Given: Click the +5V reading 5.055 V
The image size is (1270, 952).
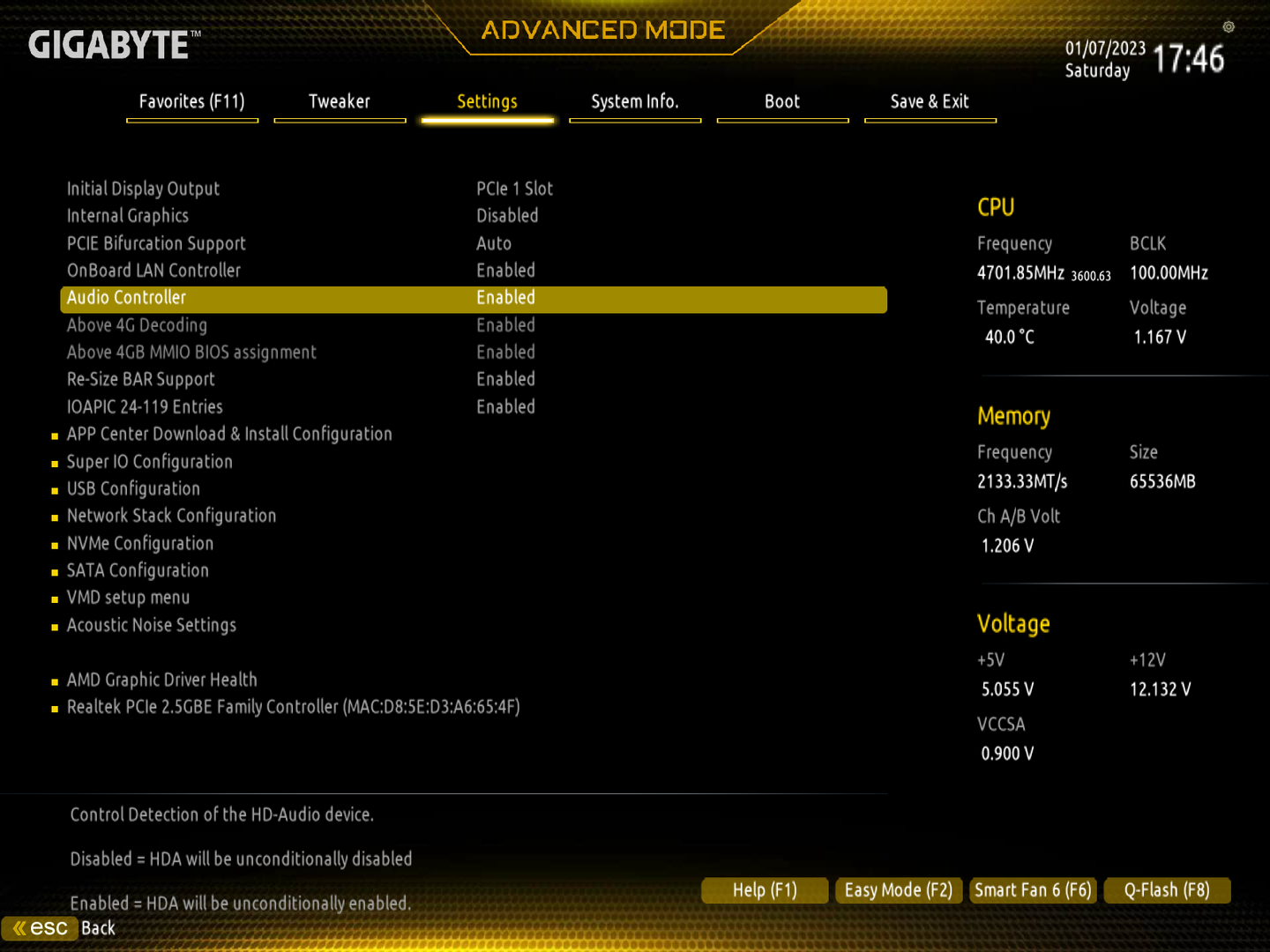Looking at the screenshot, I should (1008, 690).
